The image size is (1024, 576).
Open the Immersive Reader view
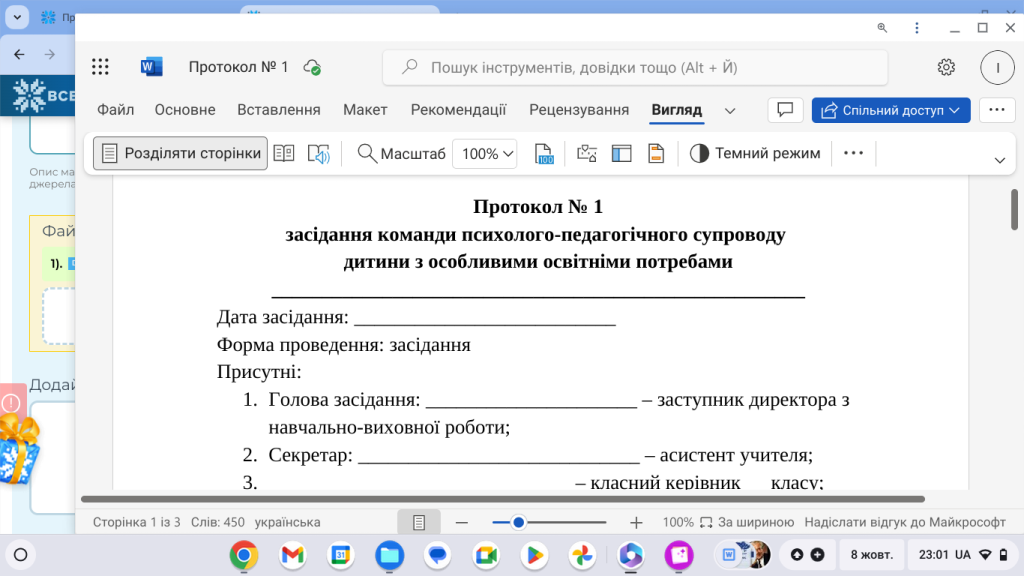(x=284, y=153)
